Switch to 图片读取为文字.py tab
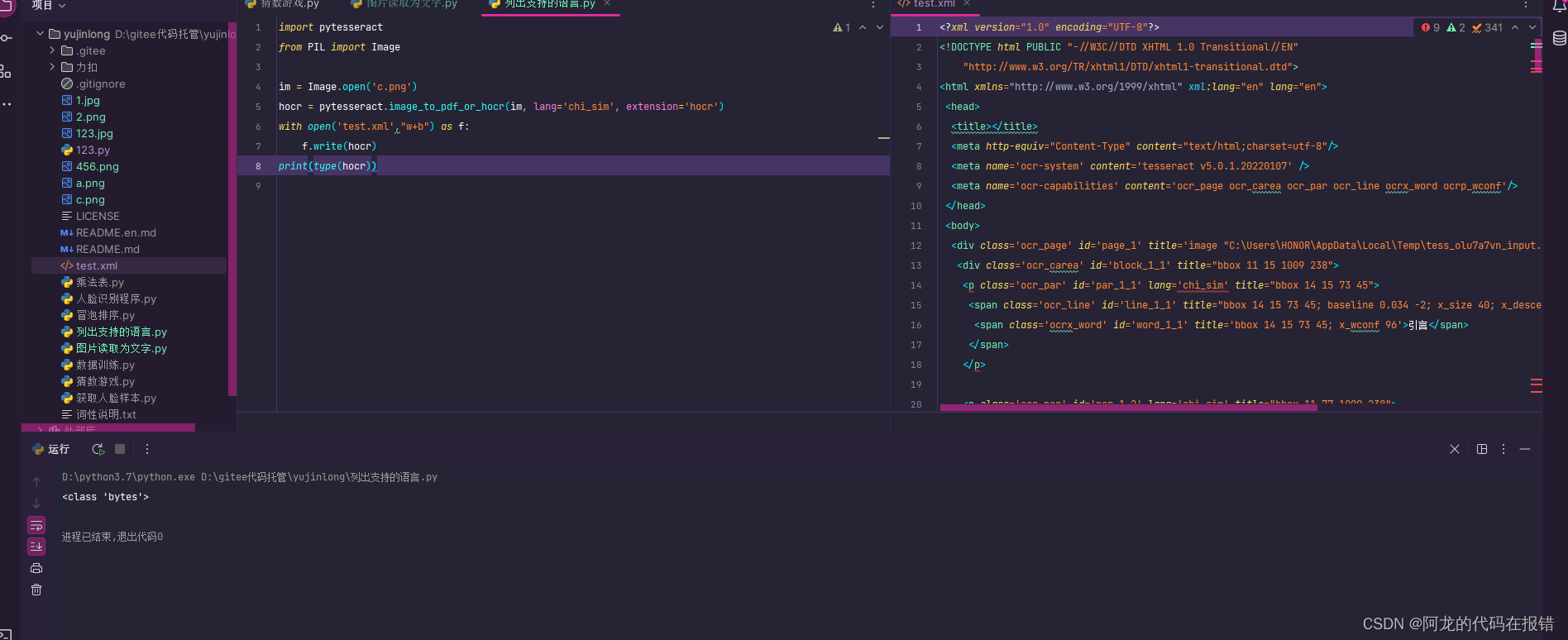 (404, 4)
